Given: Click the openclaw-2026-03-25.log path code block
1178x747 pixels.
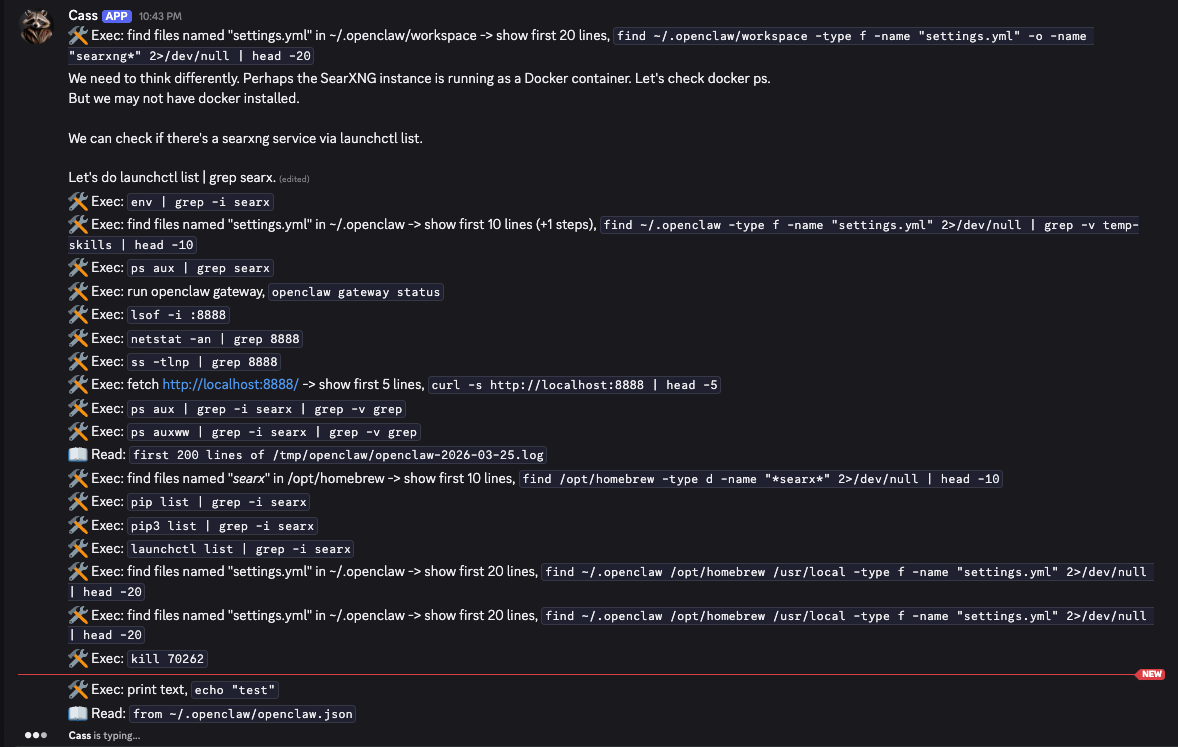Looking at the screenshot, I should (338, 455).
